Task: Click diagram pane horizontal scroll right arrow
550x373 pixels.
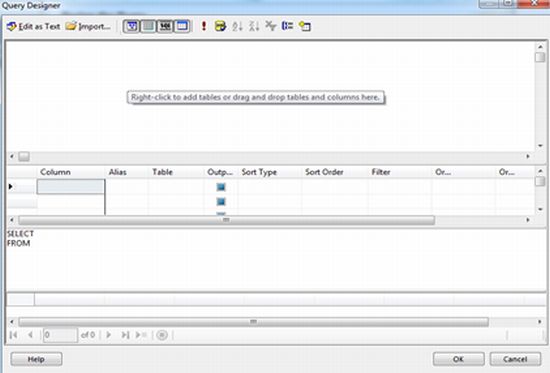Action: pos(528,156)
